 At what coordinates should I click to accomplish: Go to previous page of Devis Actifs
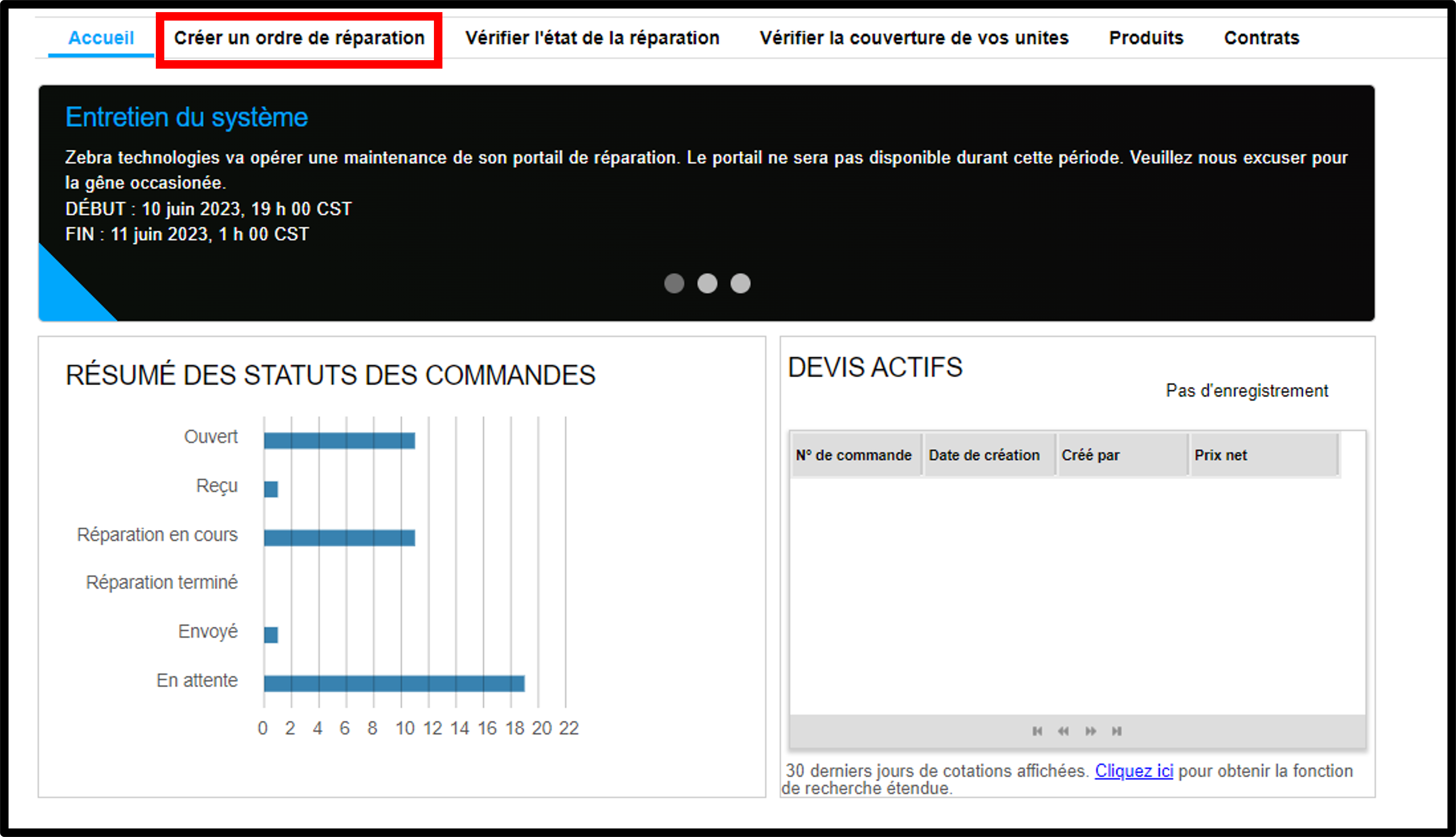pos(1064,731)
